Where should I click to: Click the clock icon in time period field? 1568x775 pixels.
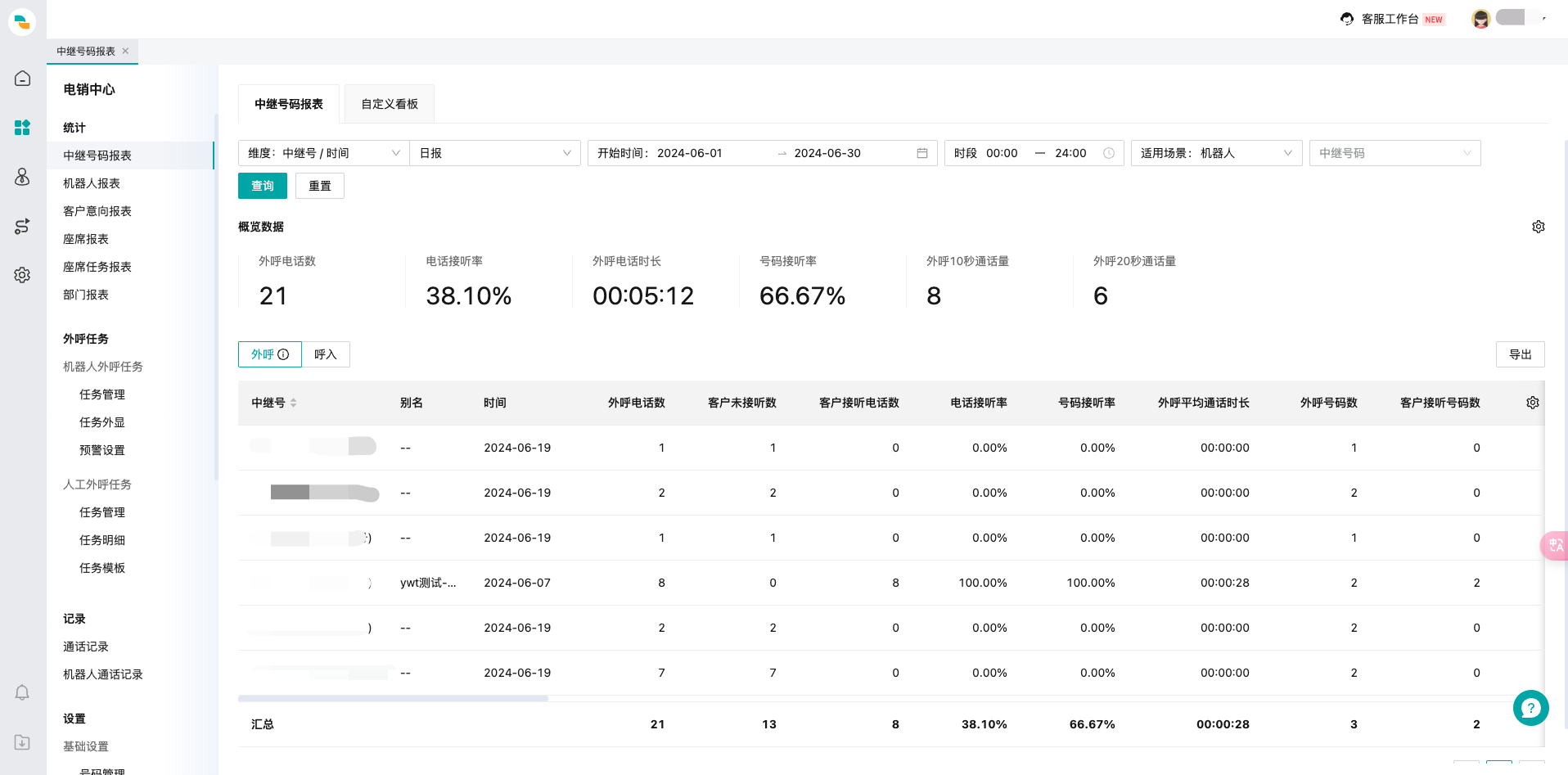1109,153
